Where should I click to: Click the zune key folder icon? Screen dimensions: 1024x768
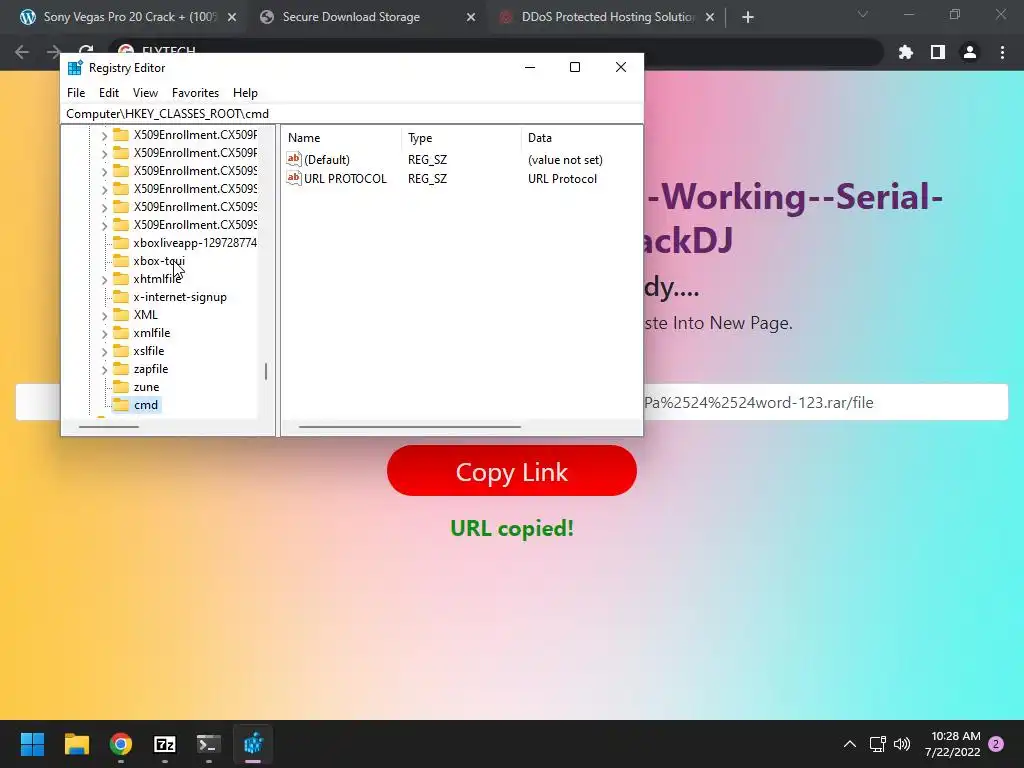pyautogui.click(x=121, y=387)
